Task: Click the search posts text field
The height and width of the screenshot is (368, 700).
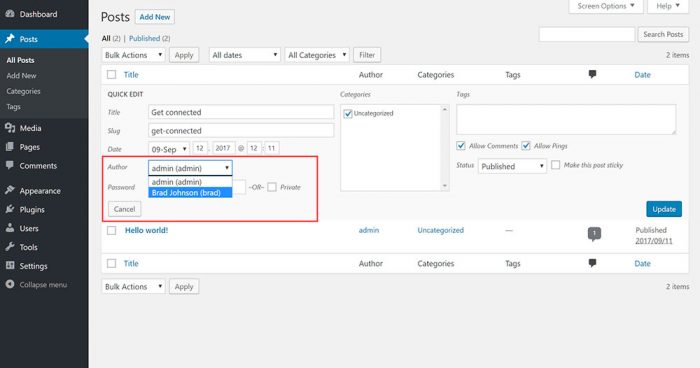Action: [587, 34]
